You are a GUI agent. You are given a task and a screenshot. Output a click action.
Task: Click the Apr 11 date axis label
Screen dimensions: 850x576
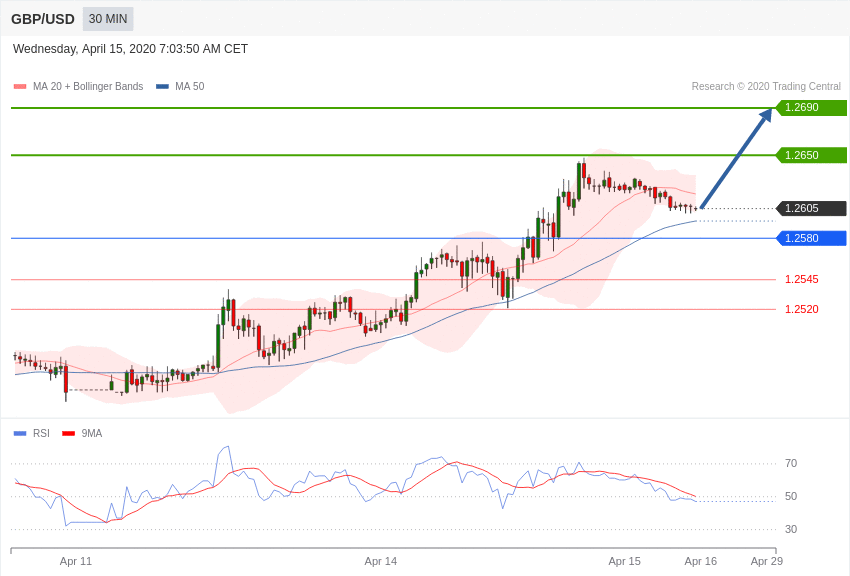(x=76, y=561)
